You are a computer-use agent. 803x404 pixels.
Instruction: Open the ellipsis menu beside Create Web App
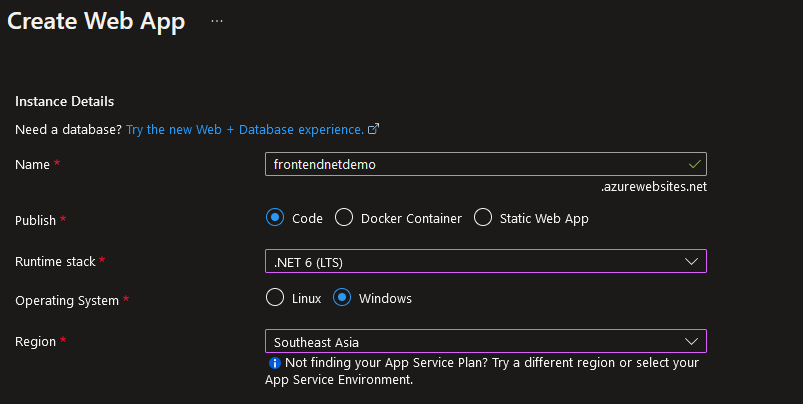[x=217, y=21]
